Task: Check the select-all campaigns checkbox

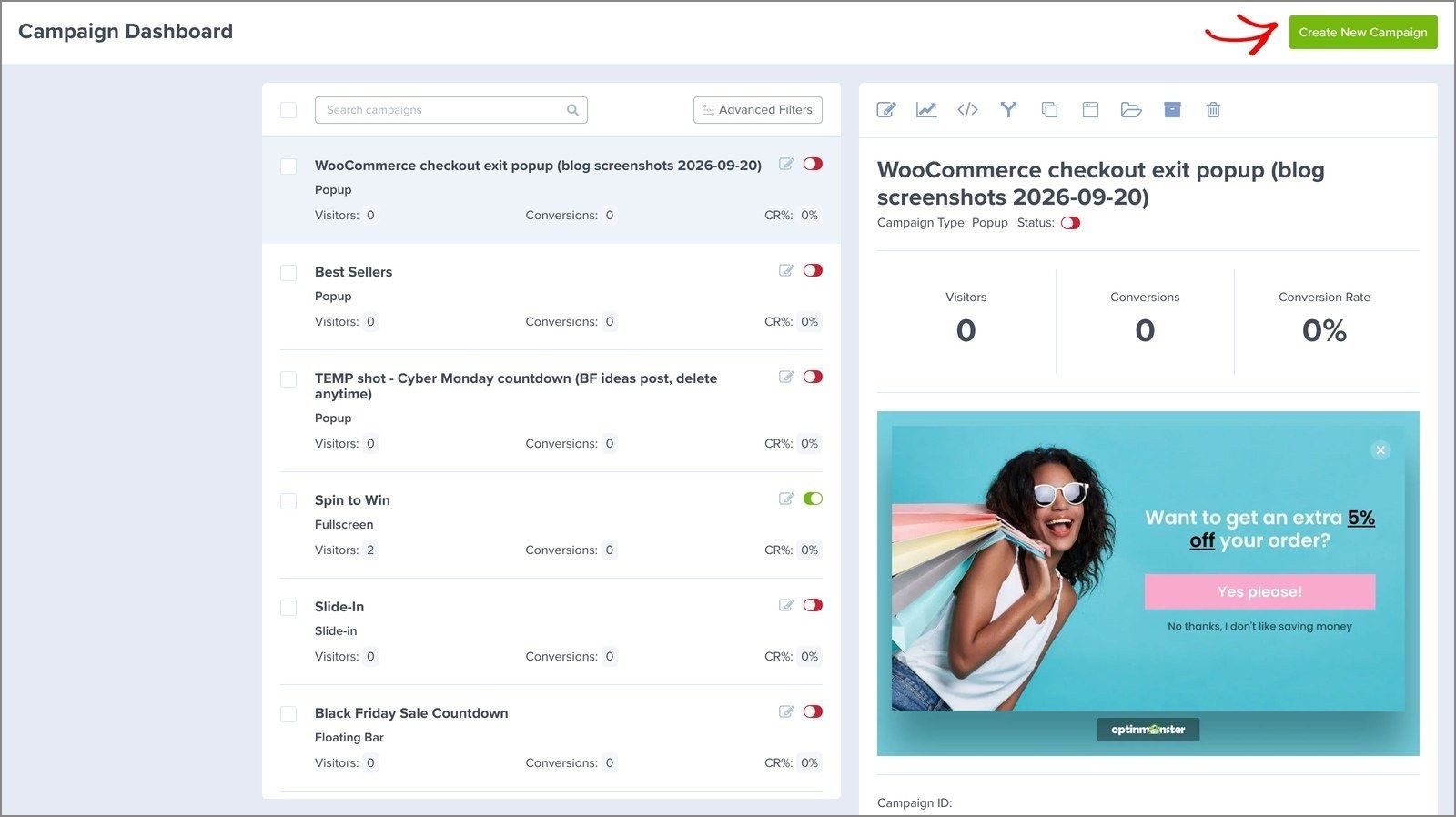Action: point(288,110)
